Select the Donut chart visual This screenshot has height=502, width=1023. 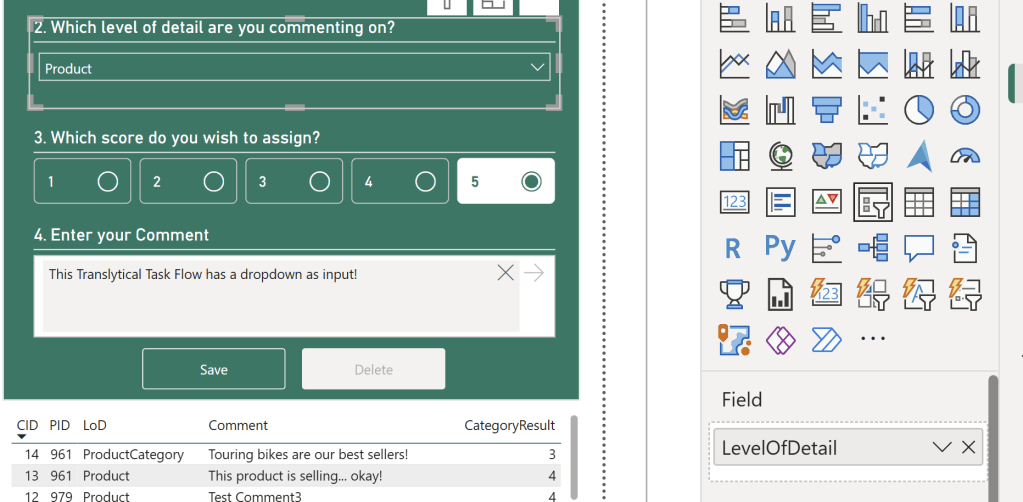(964, 109)
